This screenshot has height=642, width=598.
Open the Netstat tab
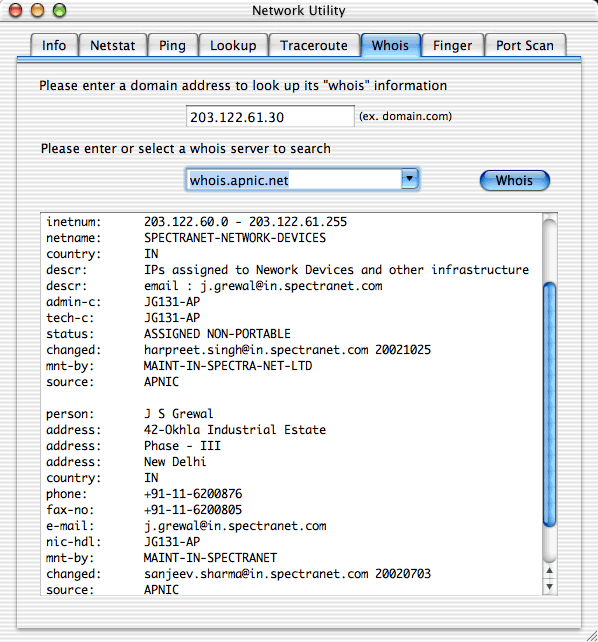113,45
